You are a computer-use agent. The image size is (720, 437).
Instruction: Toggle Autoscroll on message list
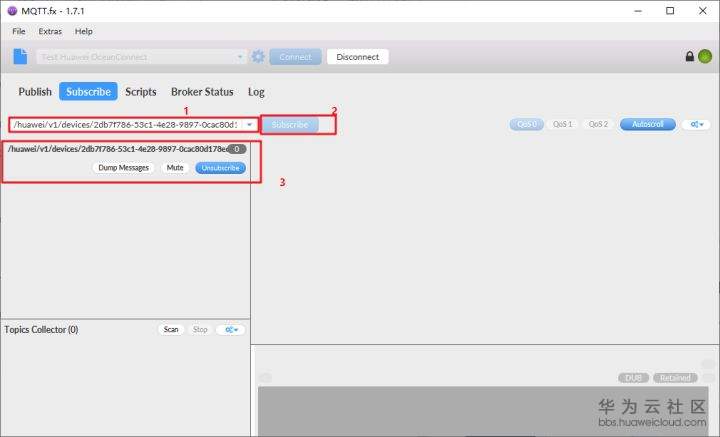[x=647, y=124]
